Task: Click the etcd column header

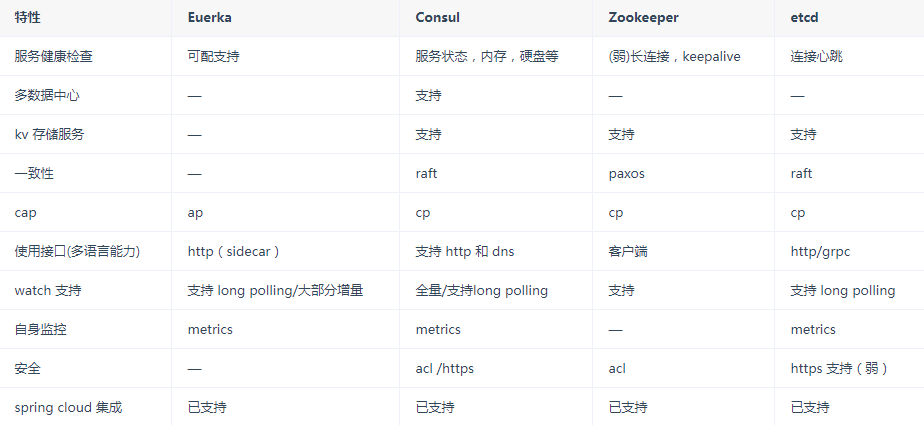Action: (806, 18)
